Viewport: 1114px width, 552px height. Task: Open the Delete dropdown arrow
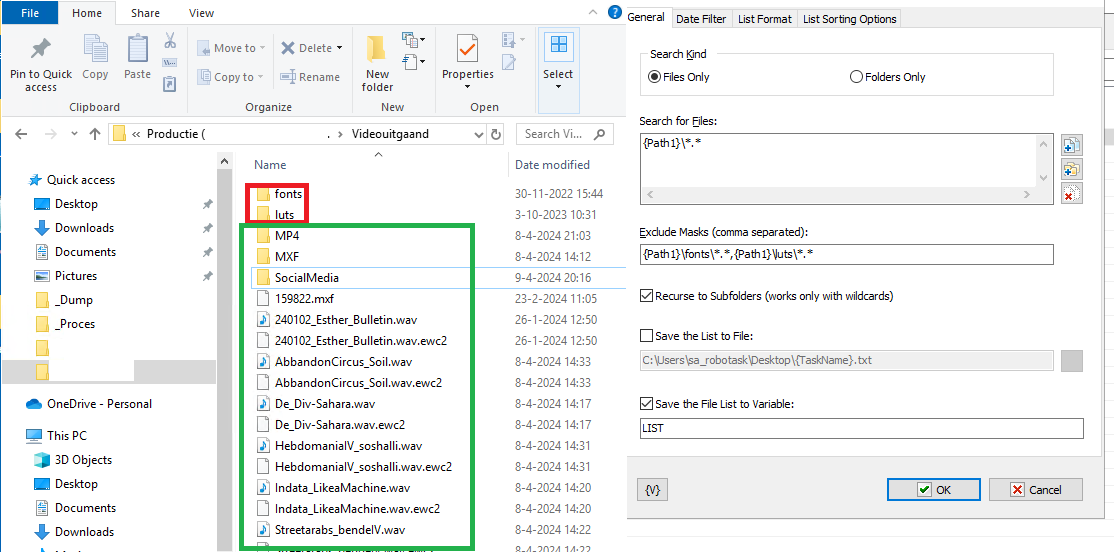(x=339, y=48)
